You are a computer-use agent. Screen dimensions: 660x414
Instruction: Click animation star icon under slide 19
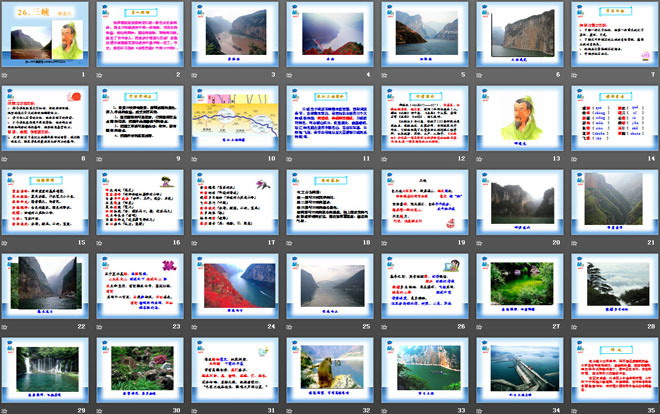(x=385, y=243)
